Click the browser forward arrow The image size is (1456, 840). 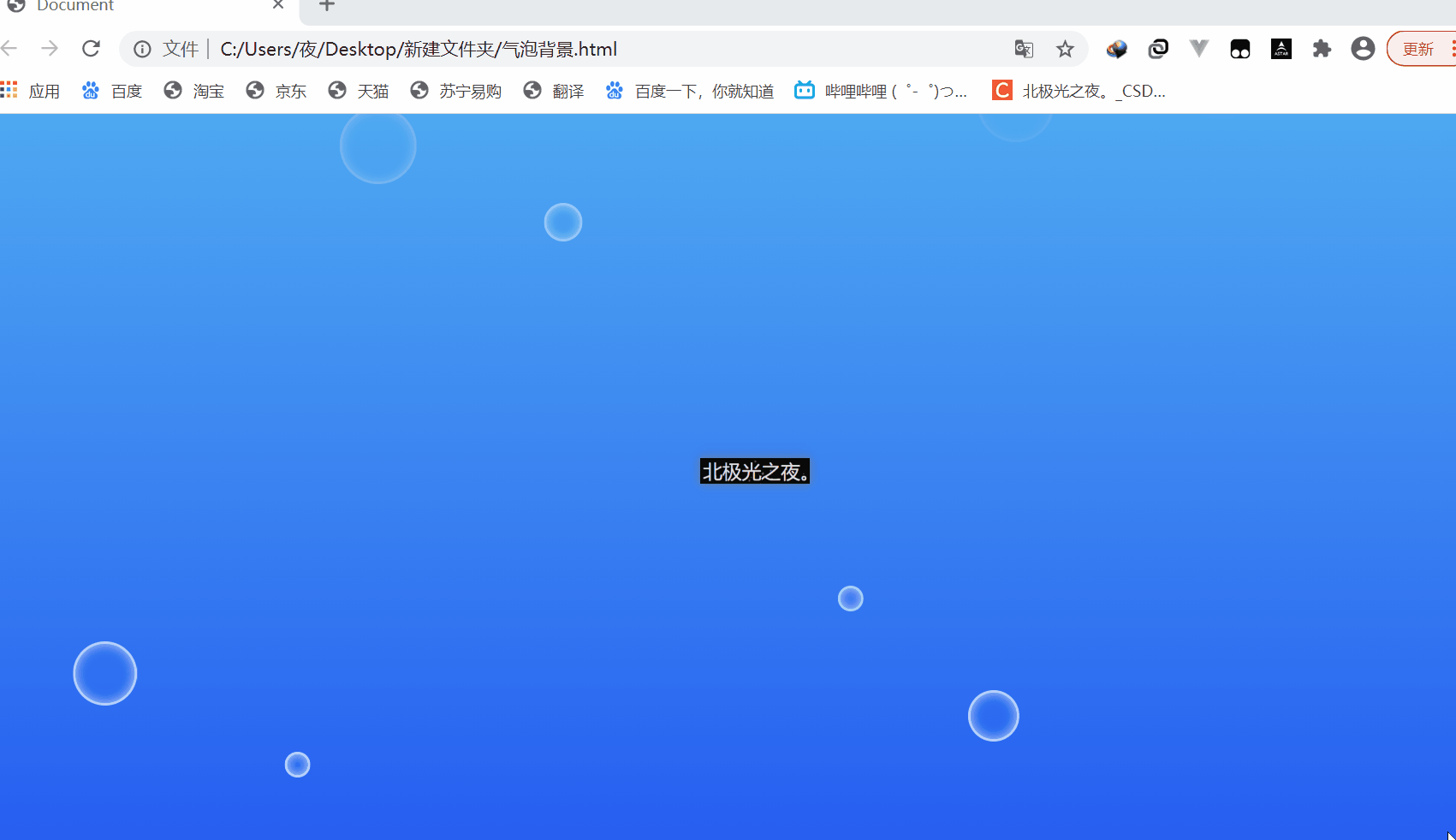tap(50, 49)
